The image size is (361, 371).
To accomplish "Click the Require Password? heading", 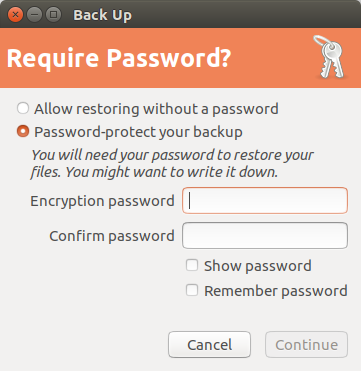I will (x=119, y=58).
